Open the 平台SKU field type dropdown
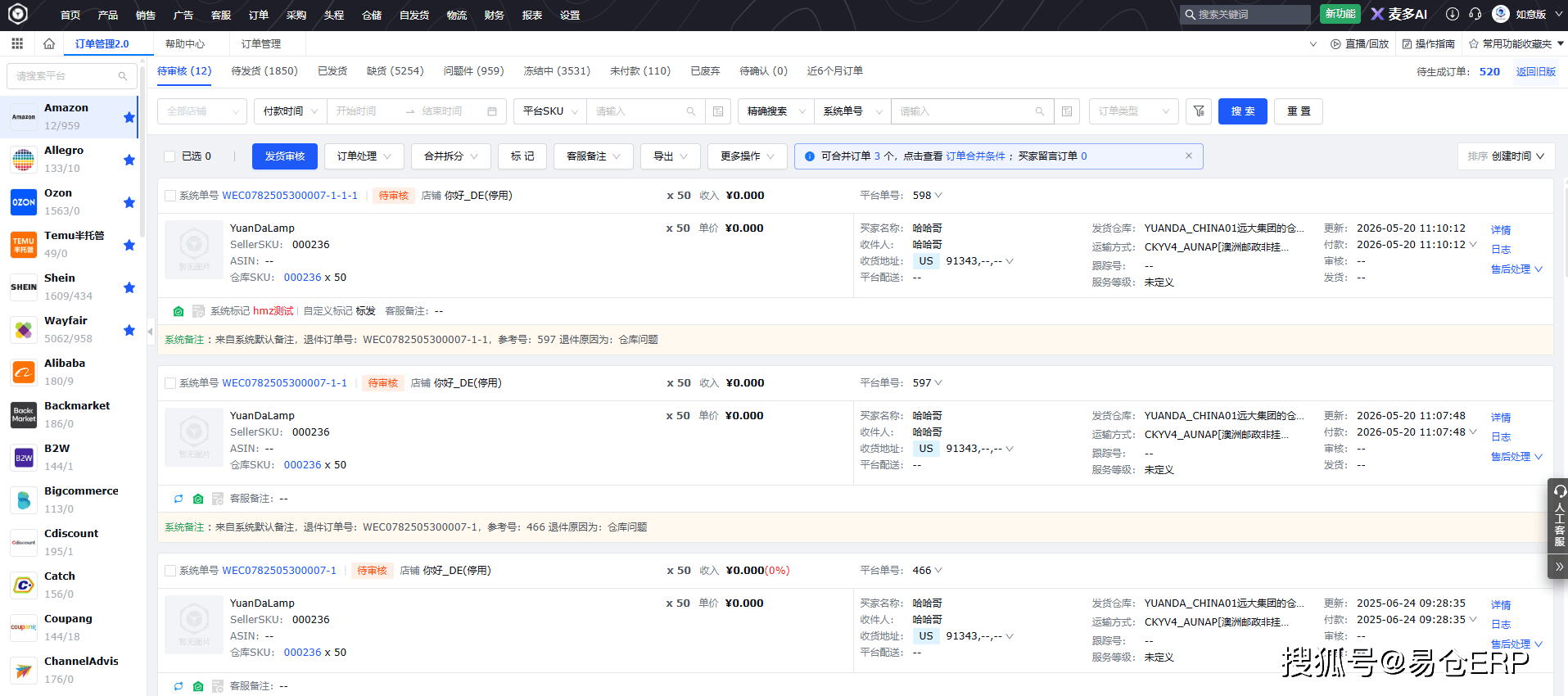1568x696 pixels. point(550,111)
